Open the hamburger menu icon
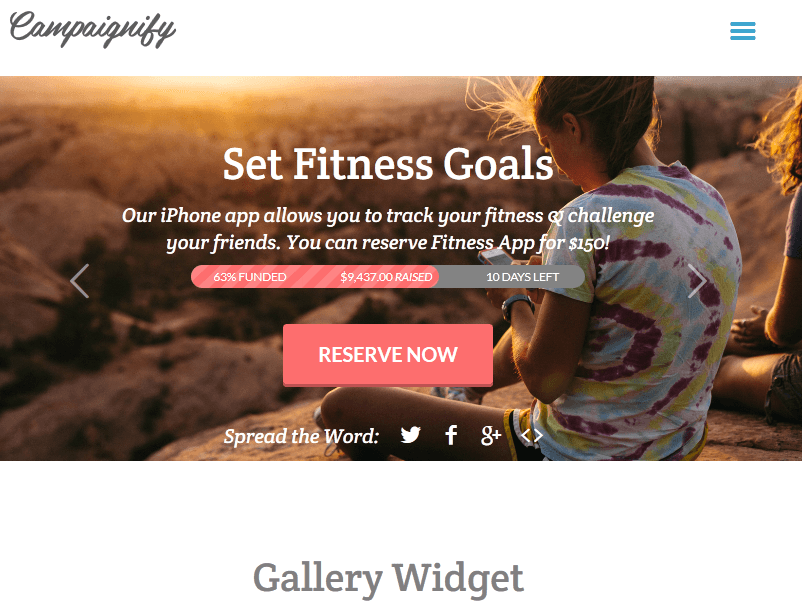The image size is (802, 604). (743, 31)
